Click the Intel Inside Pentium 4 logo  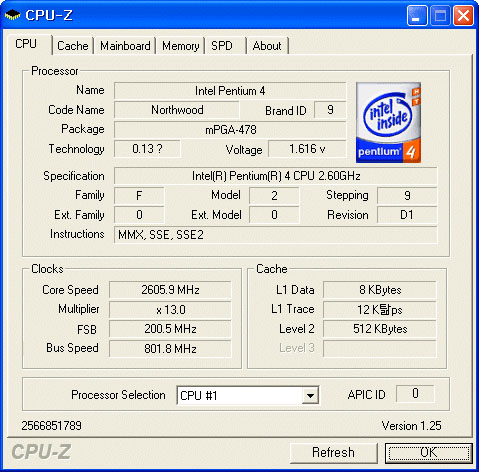(x=388, y=122)
